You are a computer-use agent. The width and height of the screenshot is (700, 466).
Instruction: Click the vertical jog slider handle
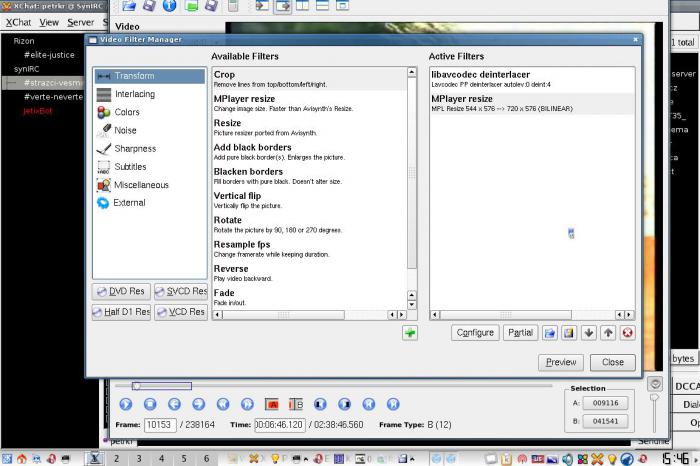pos(654,397)
